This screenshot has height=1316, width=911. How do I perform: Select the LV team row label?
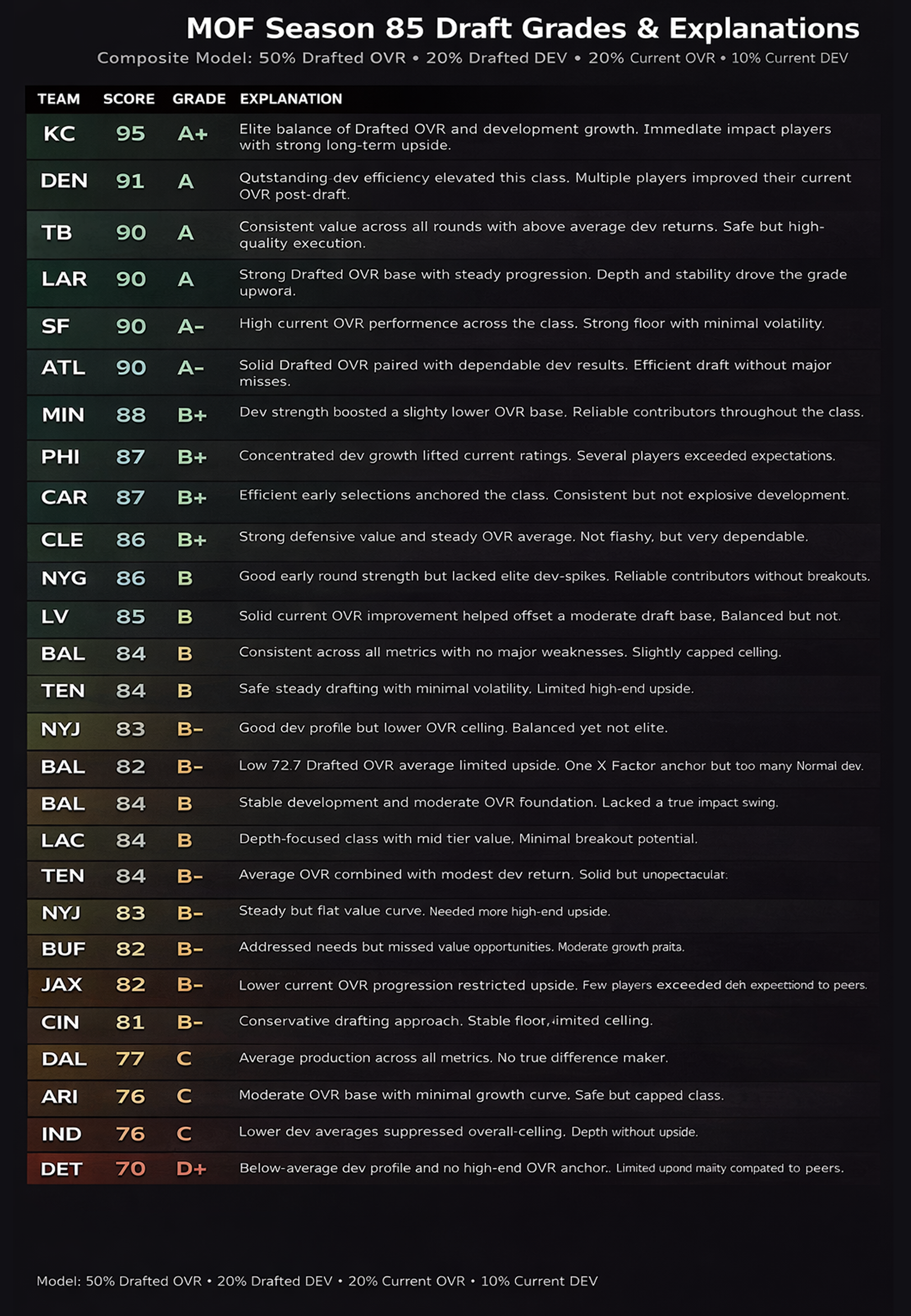click(x=55, y=616)
